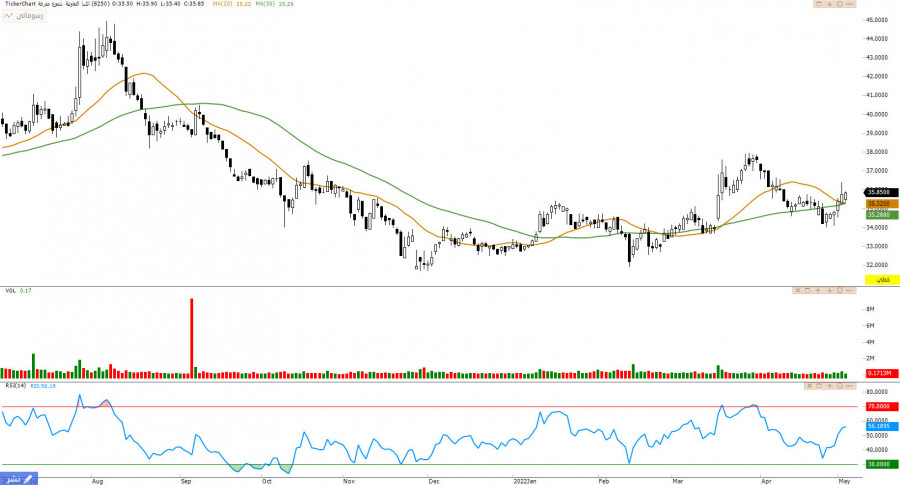Viewport: 900px width, 485px height.
Task: Maximize the RSI indicator pane
Action: click(819, 386)
